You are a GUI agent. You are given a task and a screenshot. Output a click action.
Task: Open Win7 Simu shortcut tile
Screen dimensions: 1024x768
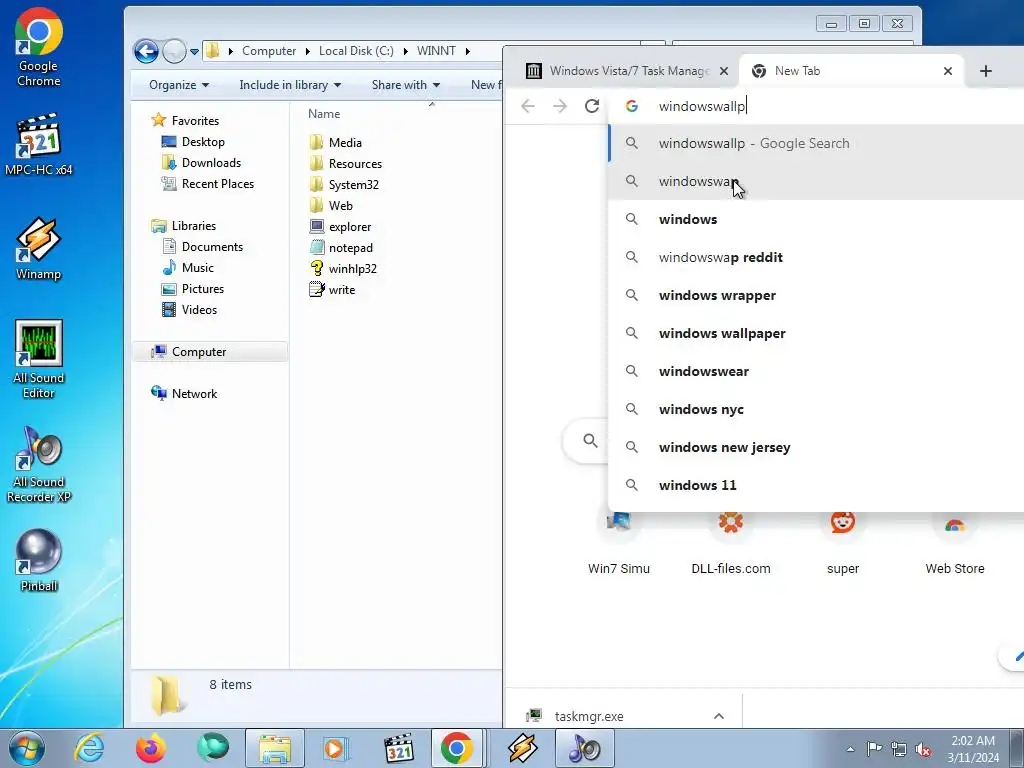tap(618, 545)
